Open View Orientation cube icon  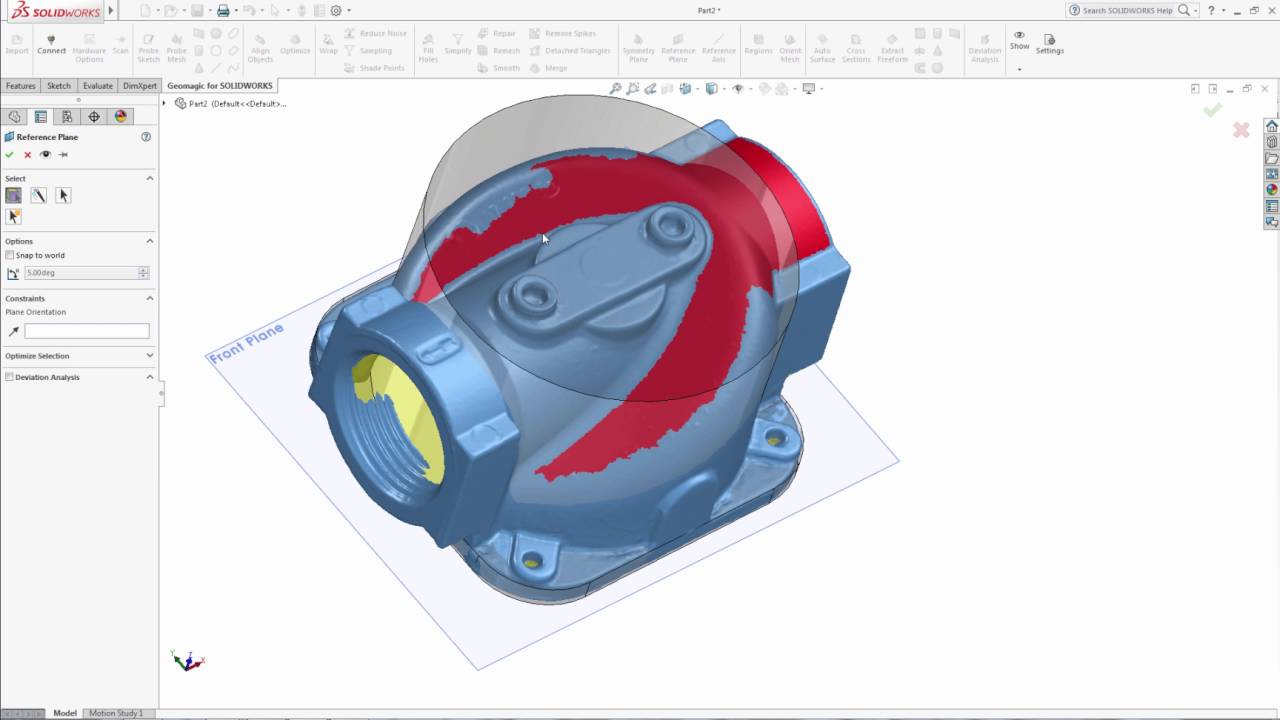[686, 89]
